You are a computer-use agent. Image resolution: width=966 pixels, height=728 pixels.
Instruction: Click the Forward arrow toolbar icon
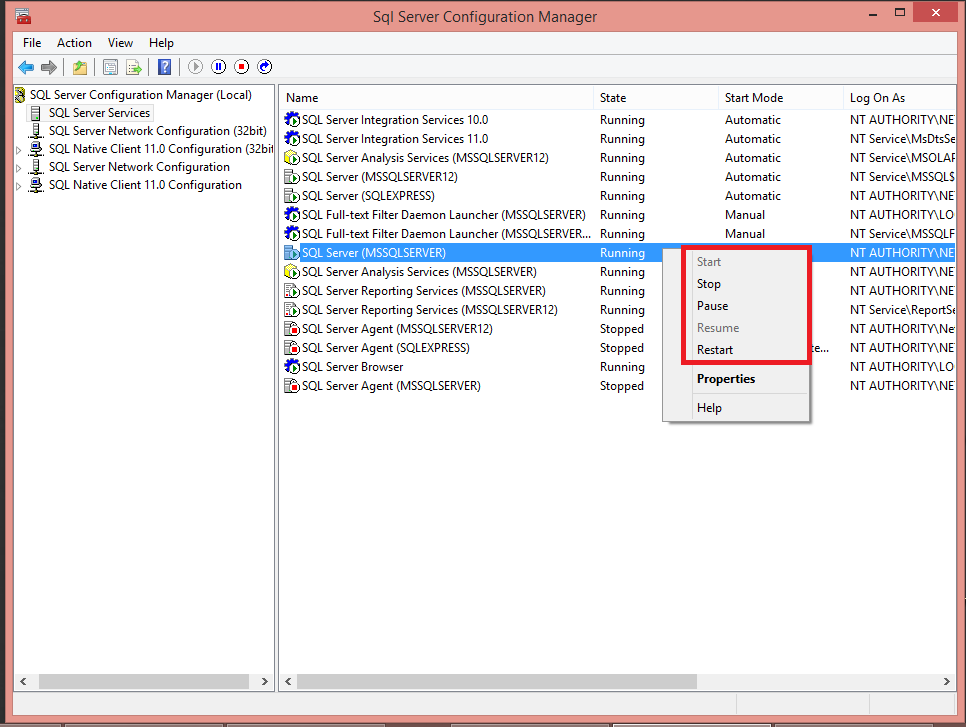[49, 67]
